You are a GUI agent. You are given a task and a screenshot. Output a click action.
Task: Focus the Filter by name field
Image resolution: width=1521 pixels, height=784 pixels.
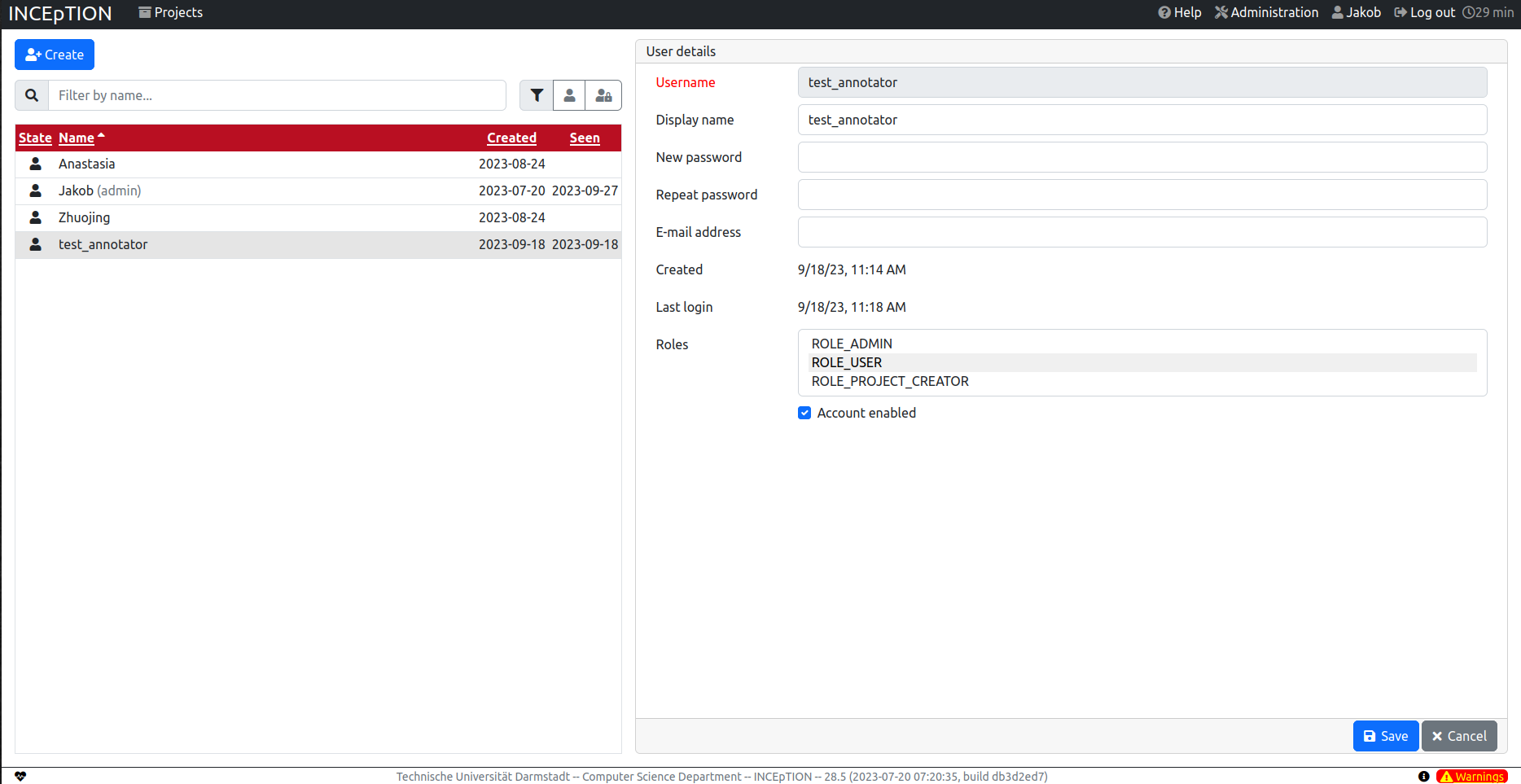pyautogui.click(x=277, y=95)
